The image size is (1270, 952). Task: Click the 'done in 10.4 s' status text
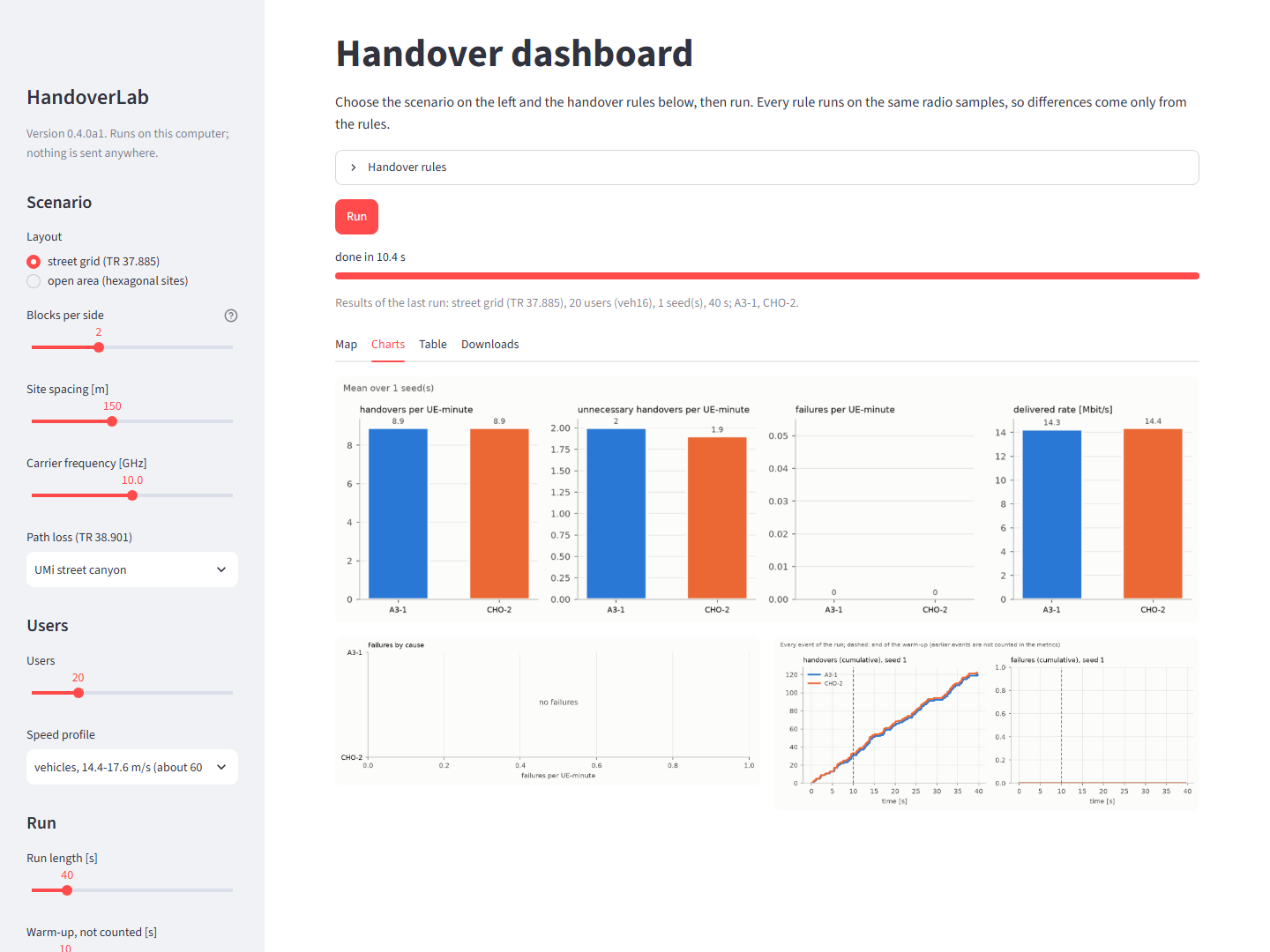(370, 257)
